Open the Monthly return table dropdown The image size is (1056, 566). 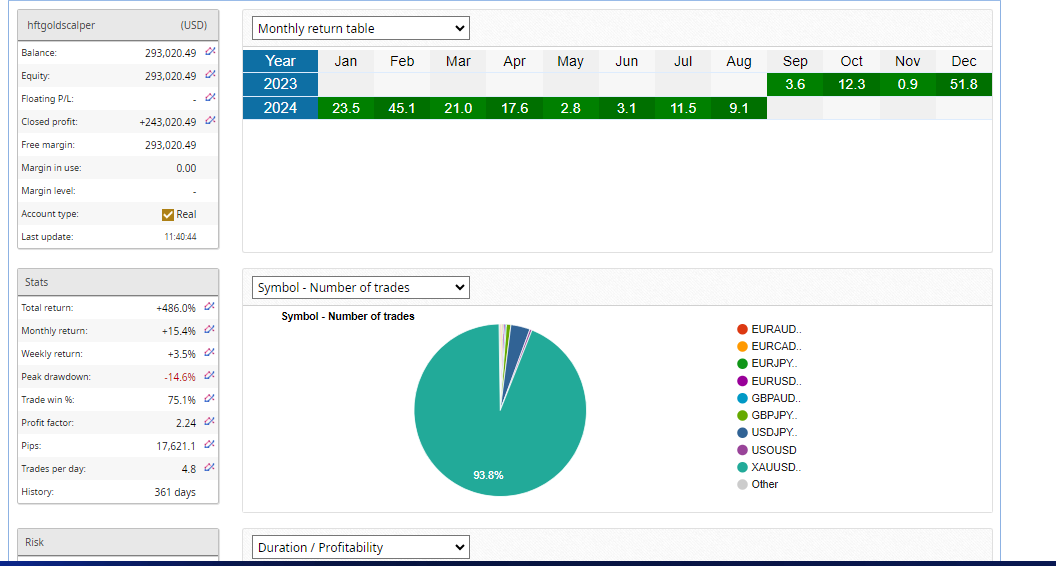[360, 28]
